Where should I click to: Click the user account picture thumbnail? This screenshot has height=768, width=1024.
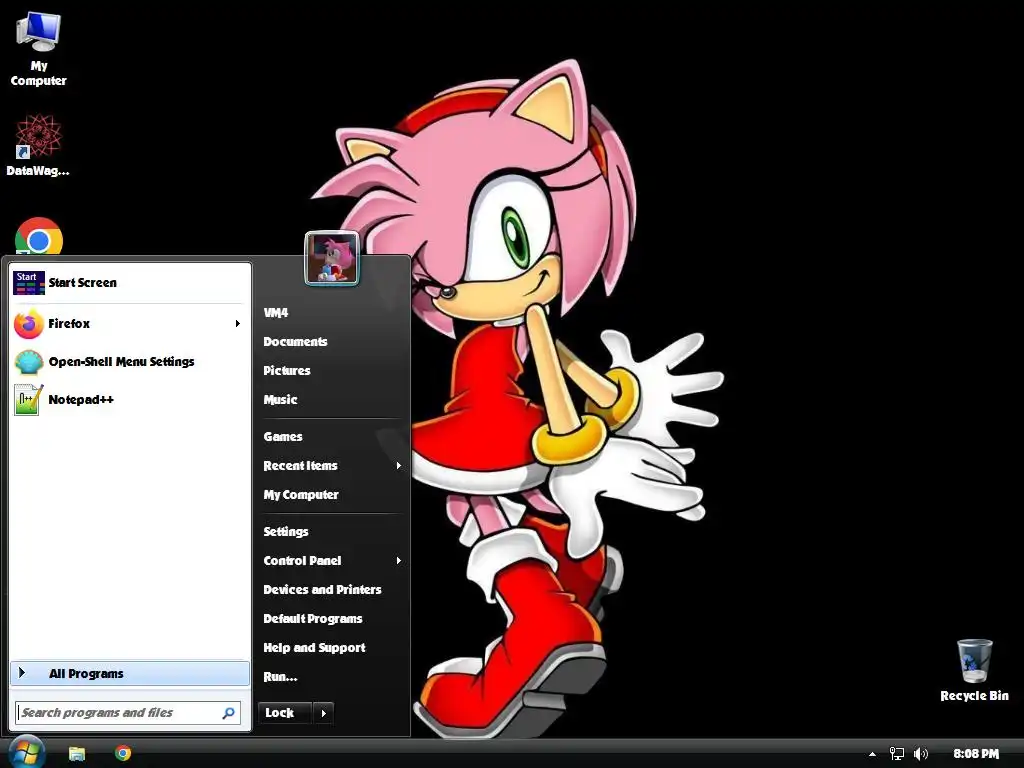(332, 259)
